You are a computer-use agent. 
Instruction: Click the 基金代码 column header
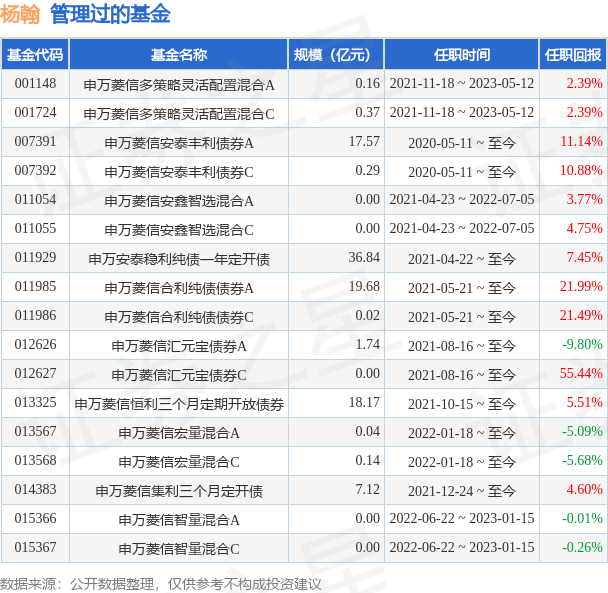pos(34,55)
